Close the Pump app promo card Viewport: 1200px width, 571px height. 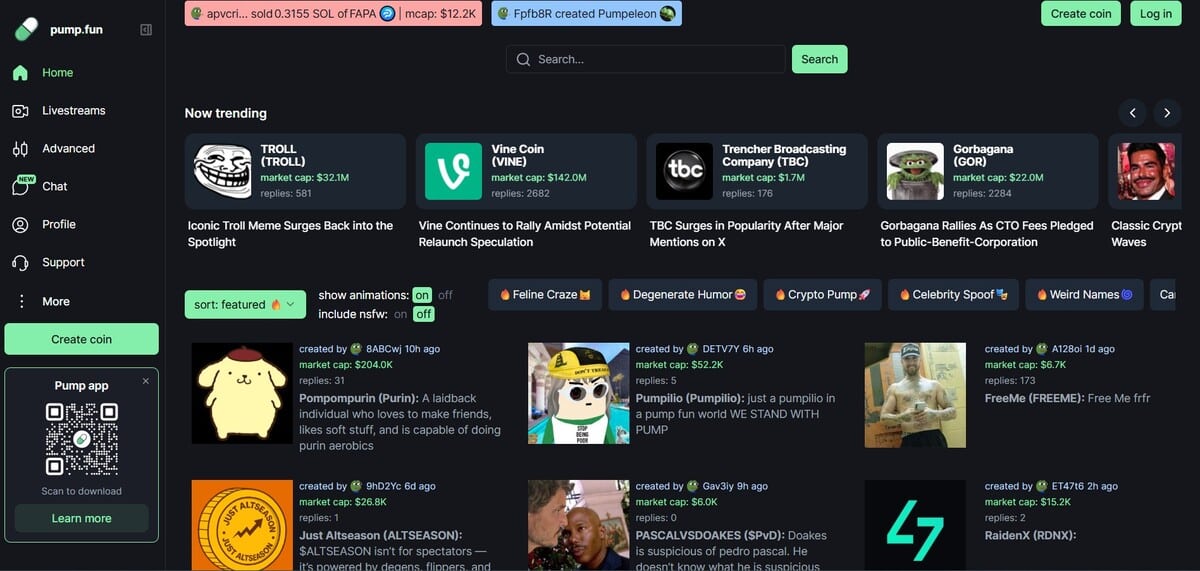[x=145, y=381]
